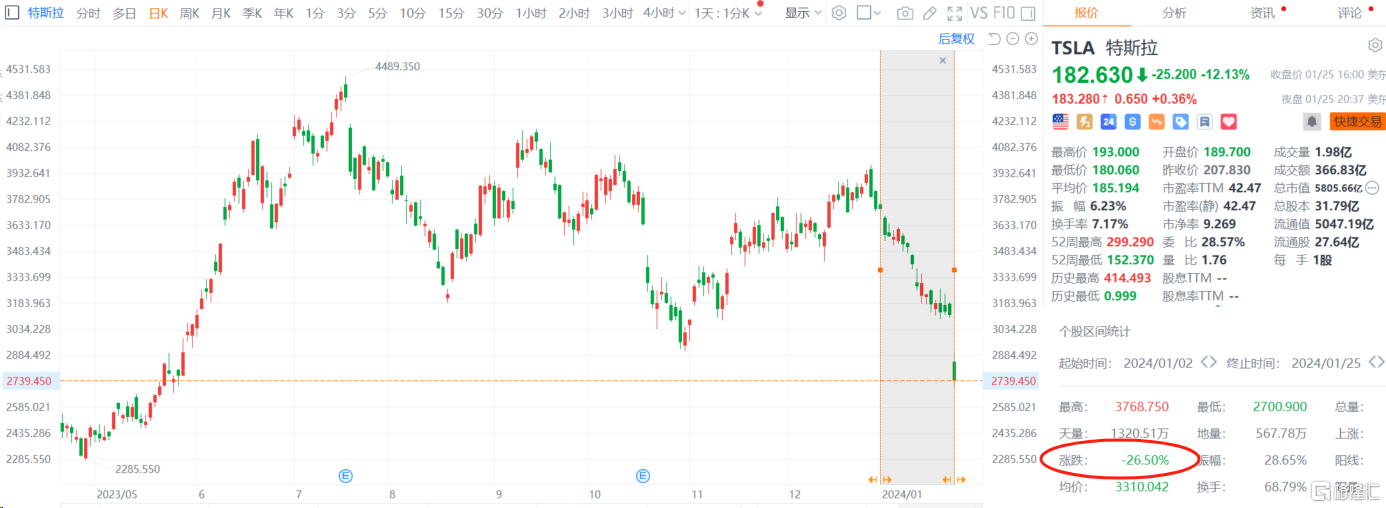
Task: Click the orange wave badge icon
Action: click(1156, 121)
